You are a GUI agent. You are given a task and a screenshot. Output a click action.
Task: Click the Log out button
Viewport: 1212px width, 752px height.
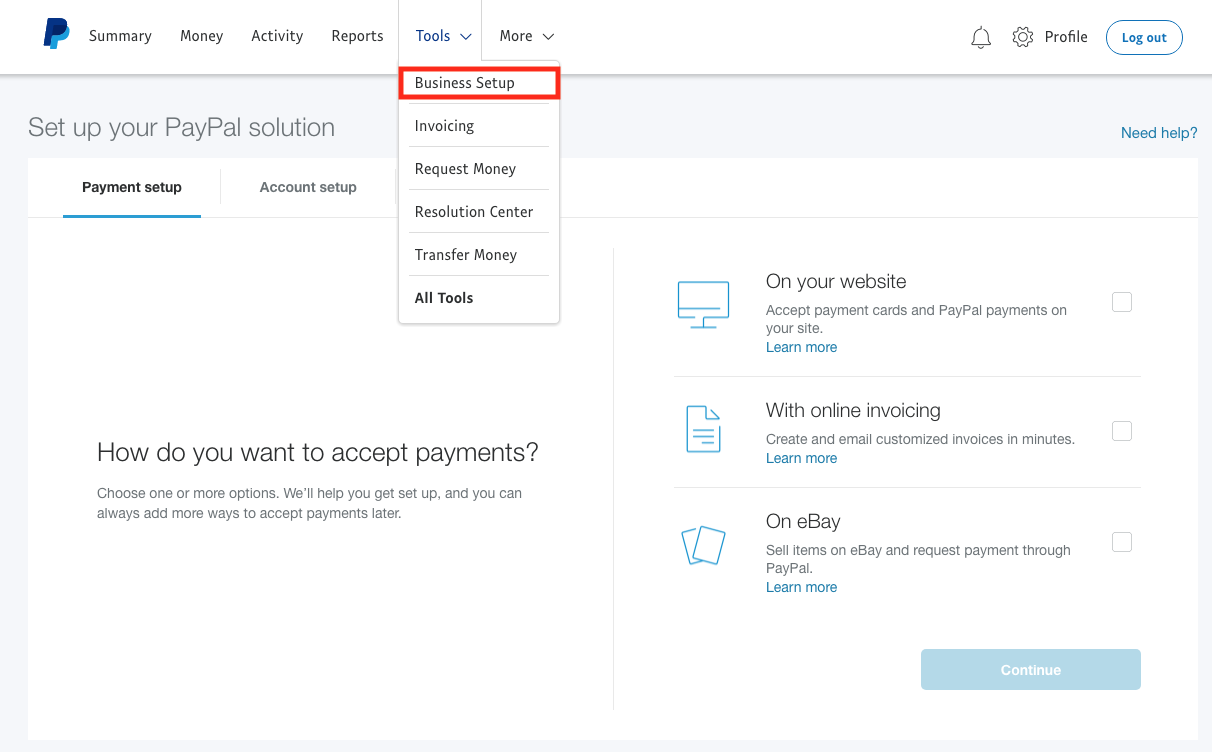point(1144,37)
